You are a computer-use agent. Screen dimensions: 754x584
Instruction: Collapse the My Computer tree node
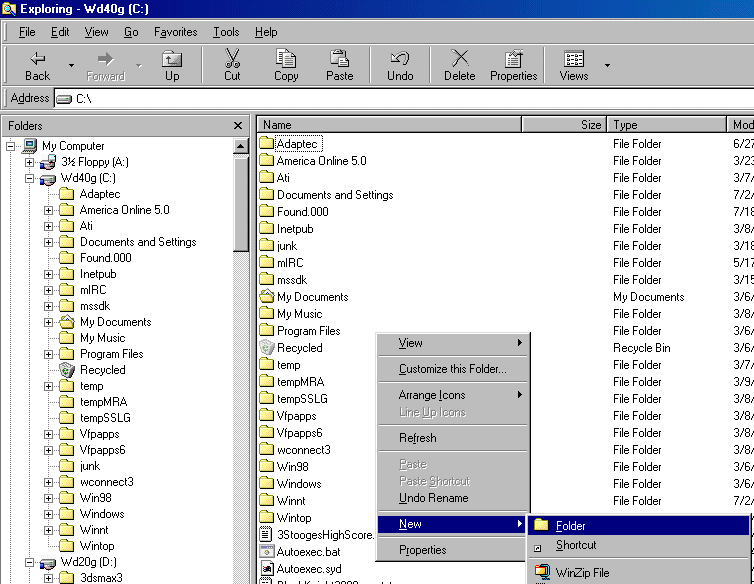11,146
